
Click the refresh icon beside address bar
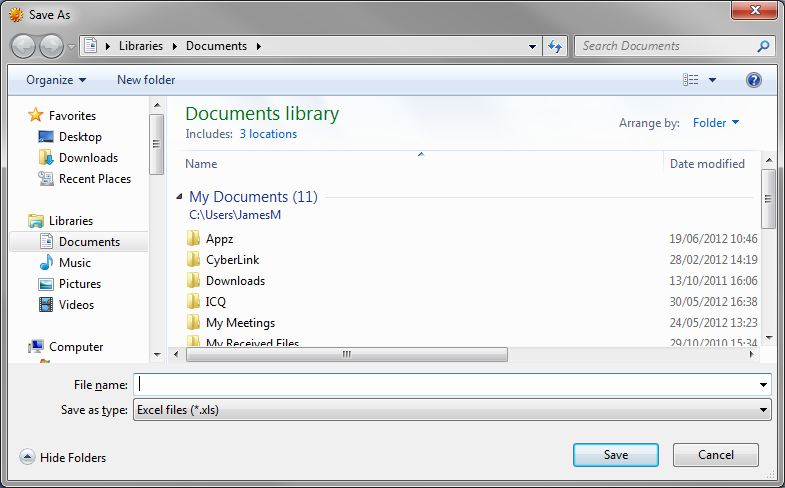(x=556, y=46)
